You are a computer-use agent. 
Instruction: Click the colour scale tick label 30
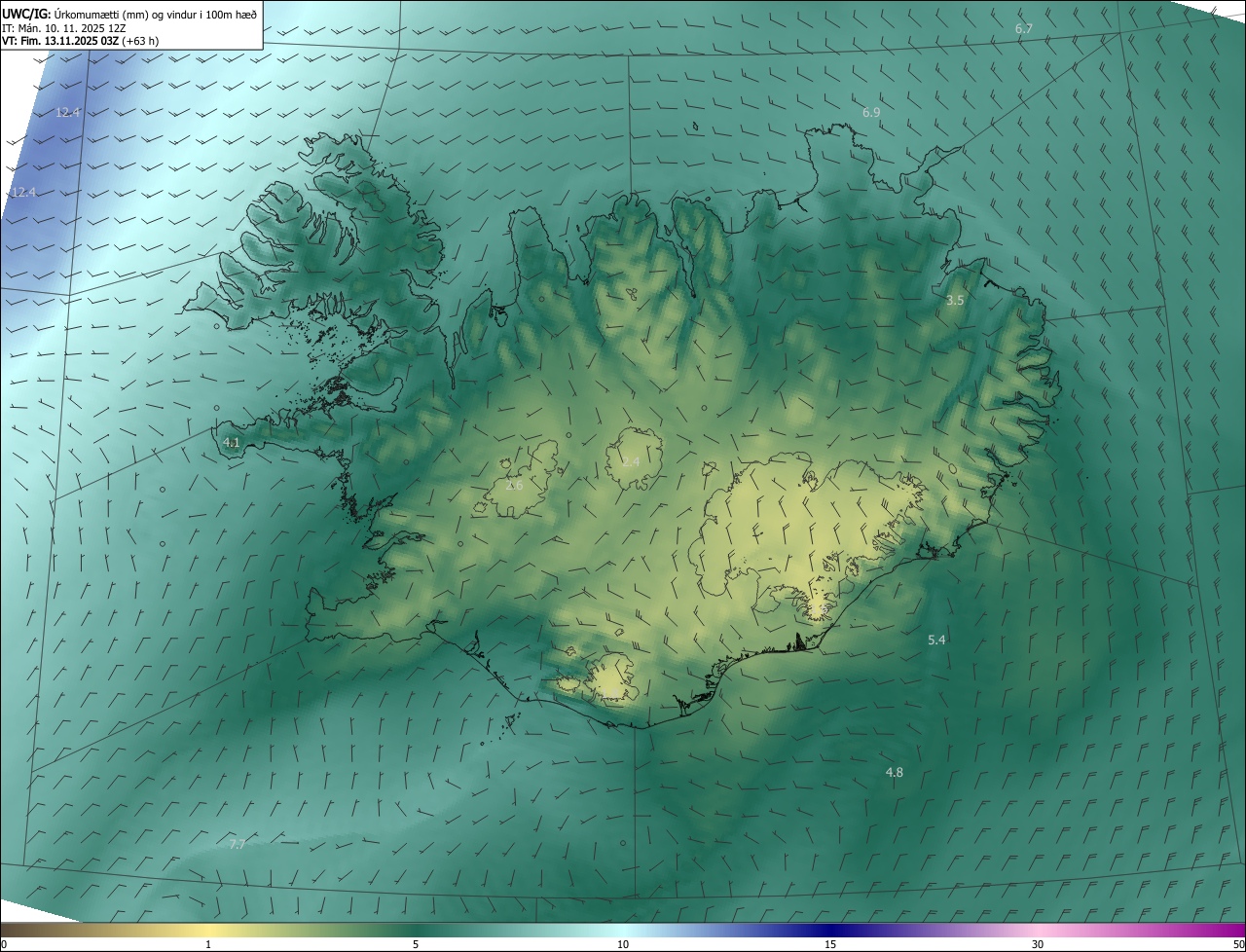[1038, 945]
